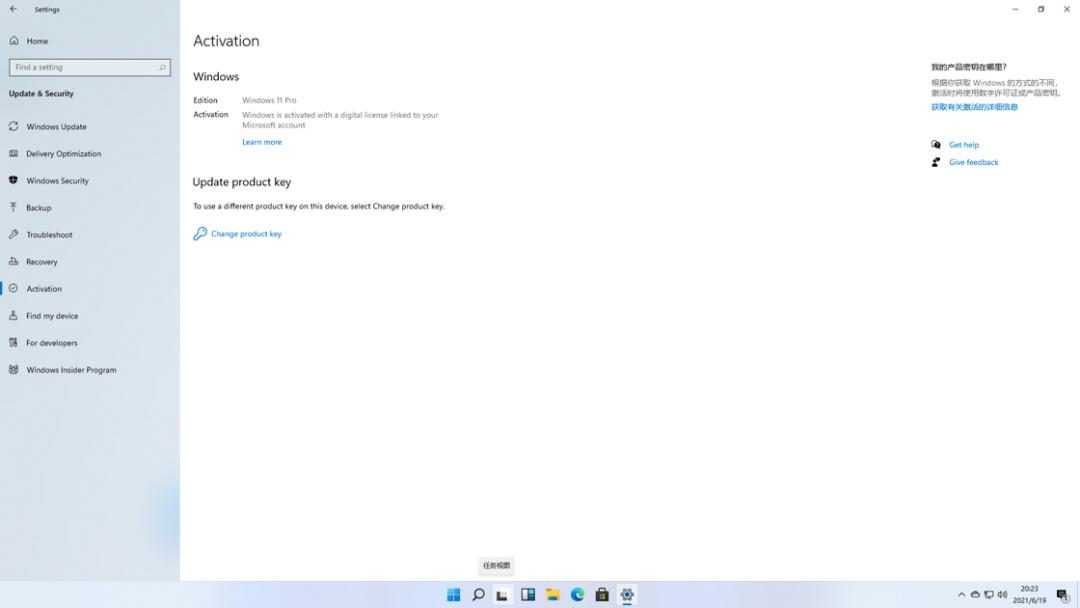This screenshot has width=1080, height=608.
Task: Open the Start menu from the taskbar
Action: 453,595
